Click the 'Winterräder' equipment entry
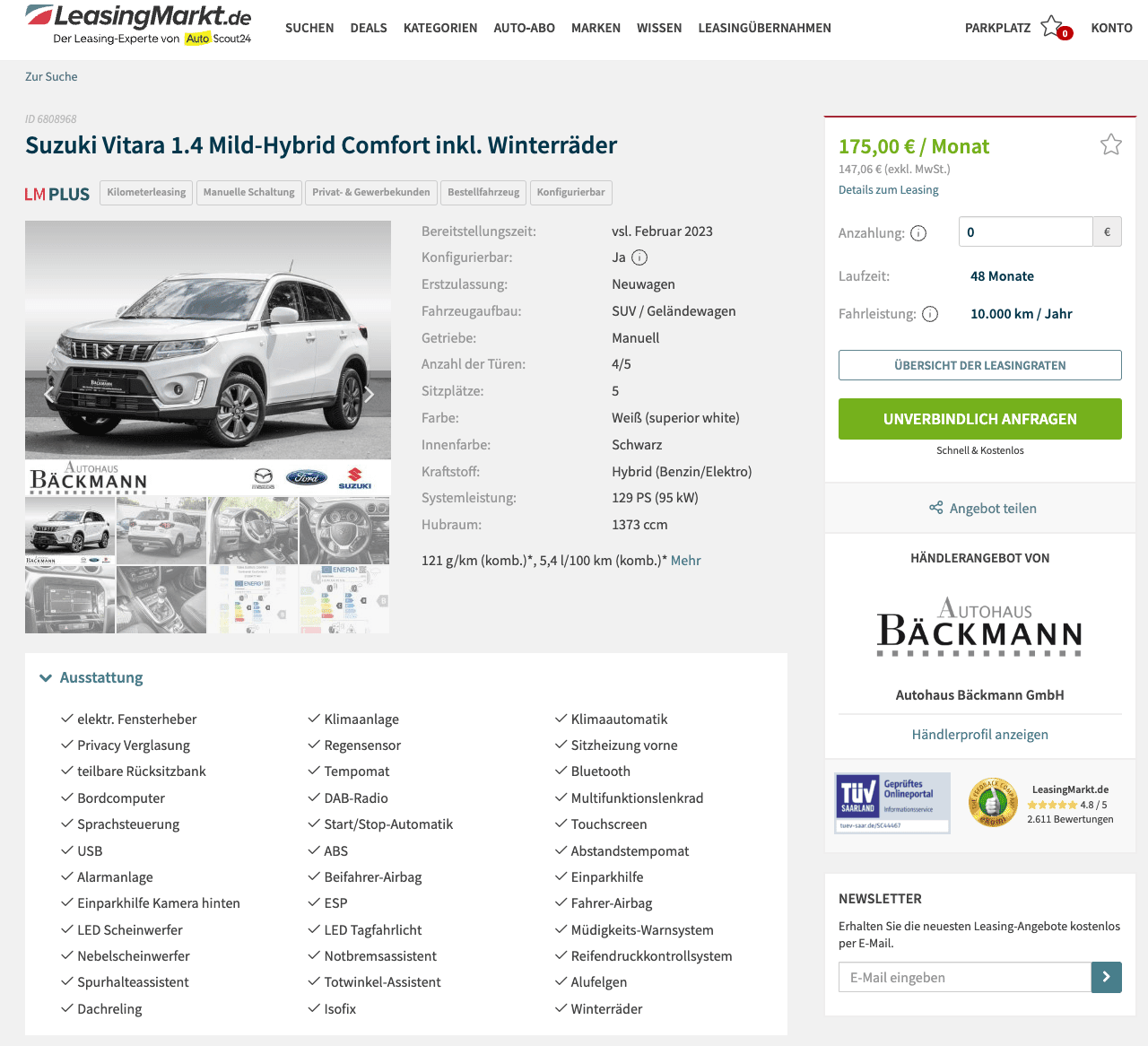The width and height of the screenshot is (1148, 1046). coord(606,1009)
